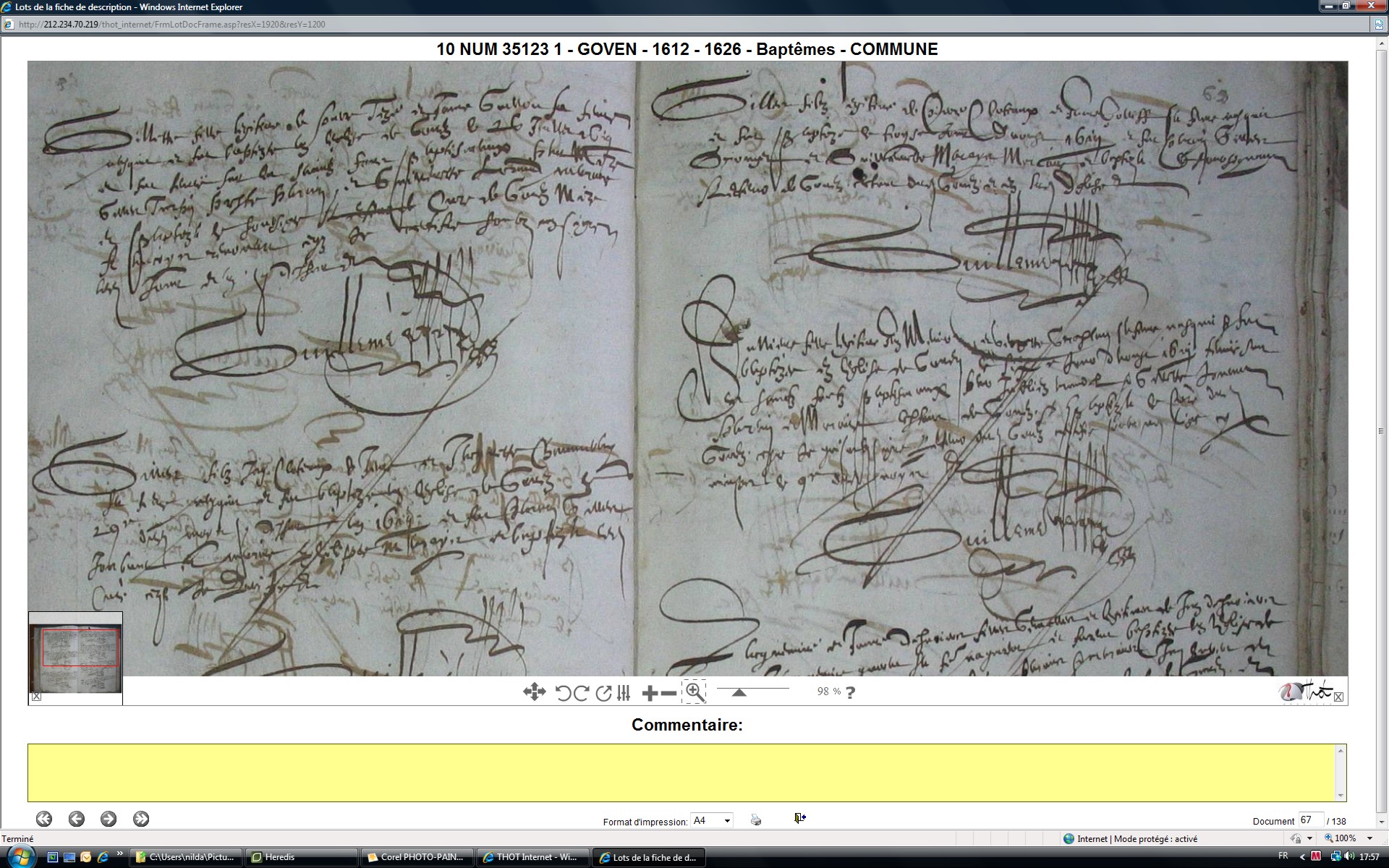Rotate image clockwise
The height and width of the screenshot is (868, 1389).
point(582,693)
